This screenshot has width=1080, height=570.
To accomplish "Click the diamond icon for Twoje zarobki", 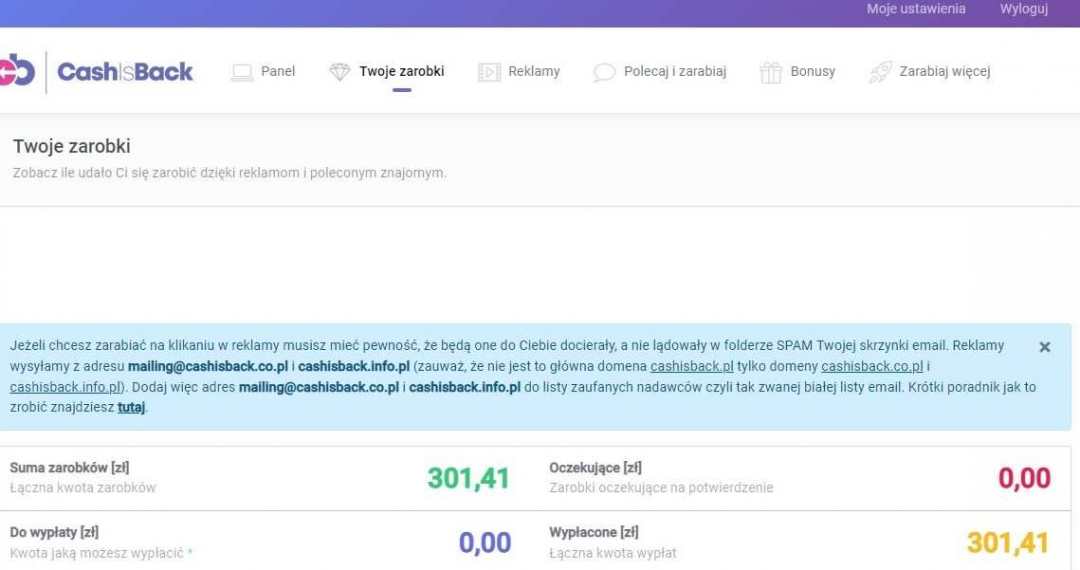I will click(x=340, y=72).
